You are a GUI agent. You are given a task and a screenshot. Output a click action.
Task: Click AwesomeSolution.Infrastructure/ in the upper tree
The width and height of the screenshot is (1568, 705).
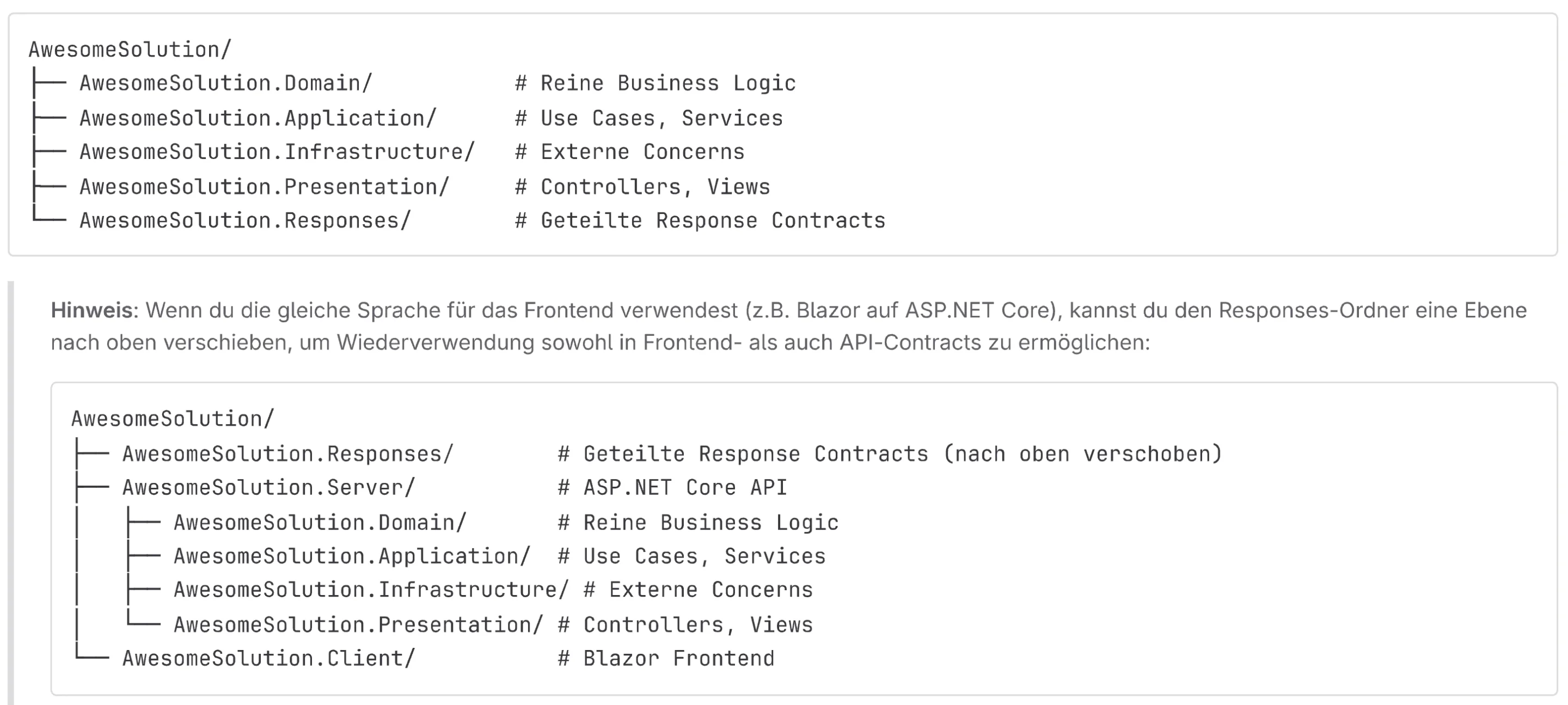point(277,152)
